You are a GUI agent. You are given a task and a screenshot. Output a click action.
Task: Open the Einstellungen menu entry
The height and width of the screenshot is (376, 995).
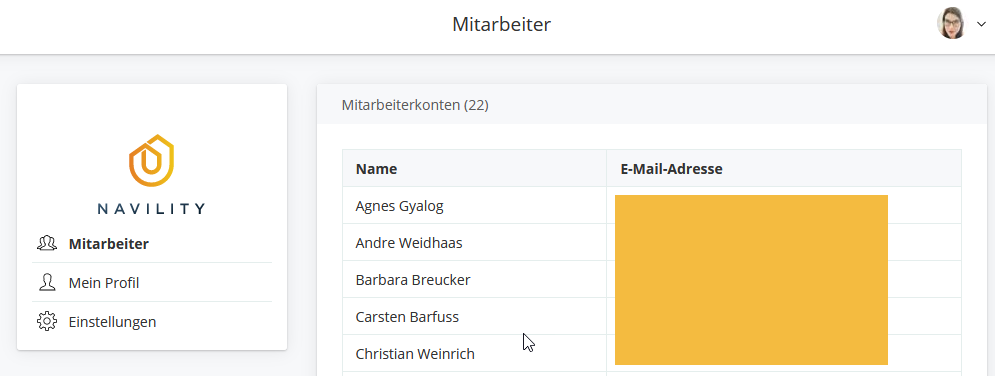pos(112,321)
